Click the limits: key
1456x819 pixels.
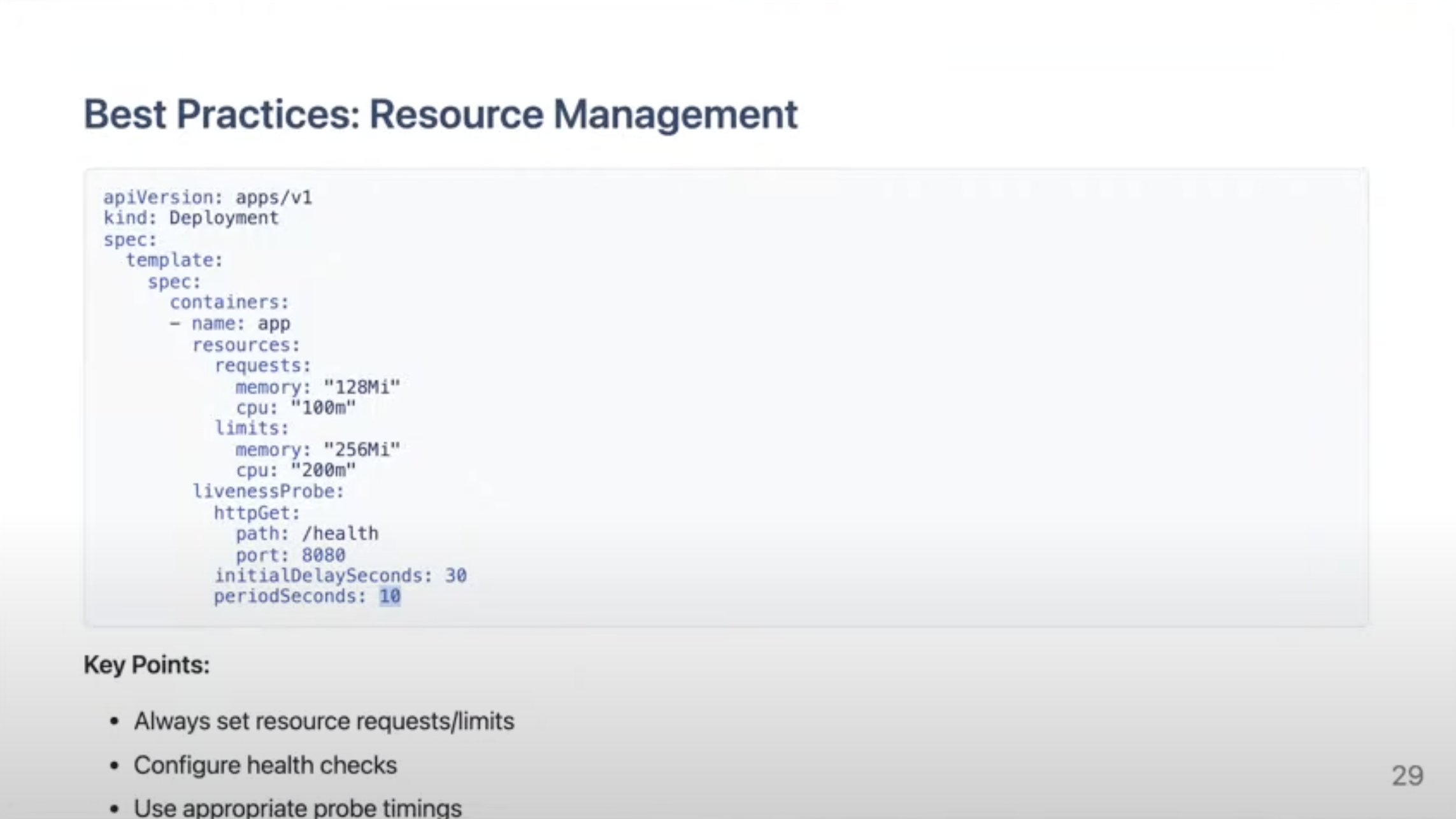[252, 429]
